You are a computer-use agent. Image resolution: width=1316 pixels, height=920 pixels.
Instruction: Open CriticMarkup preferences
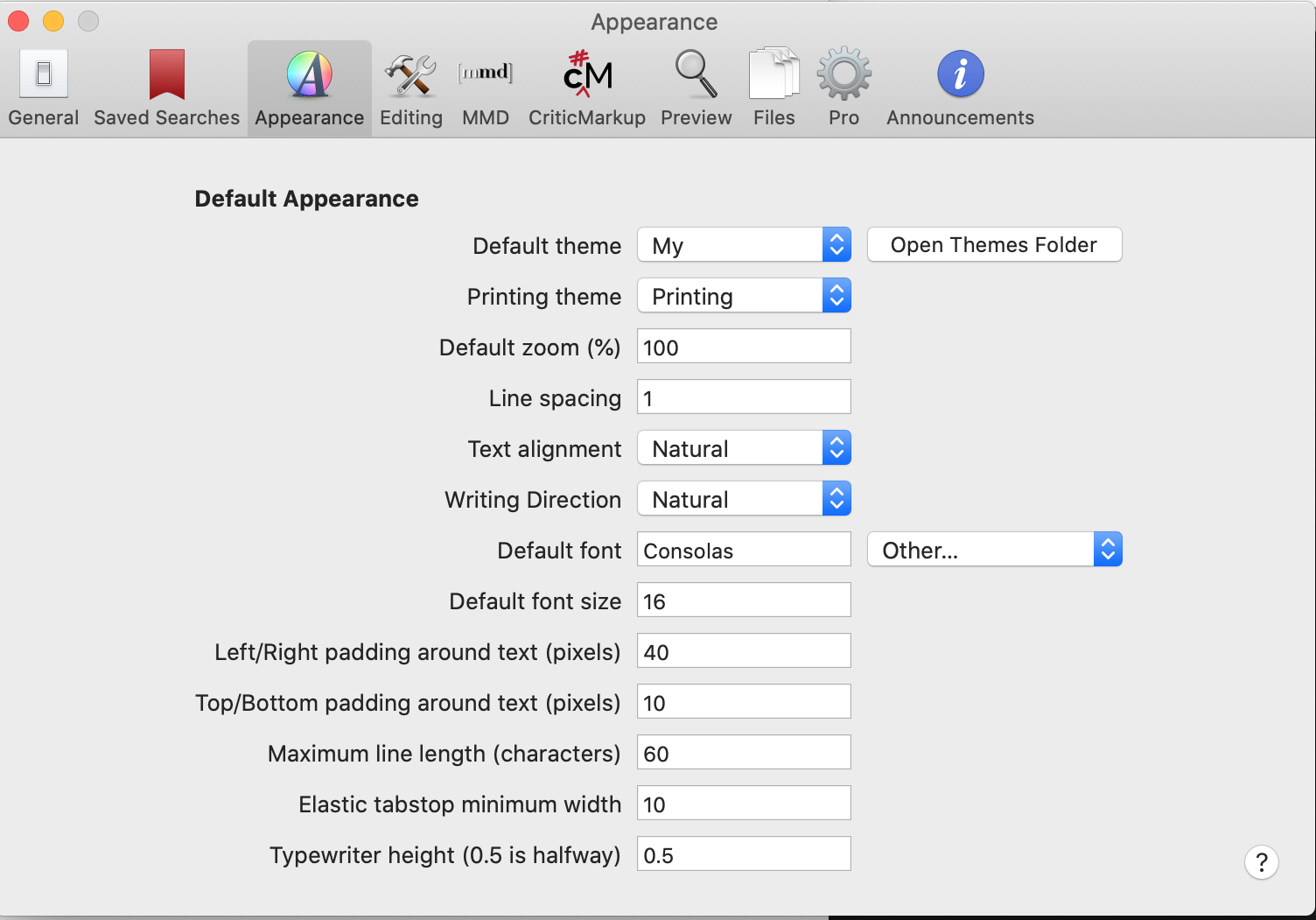click(587, 88)
